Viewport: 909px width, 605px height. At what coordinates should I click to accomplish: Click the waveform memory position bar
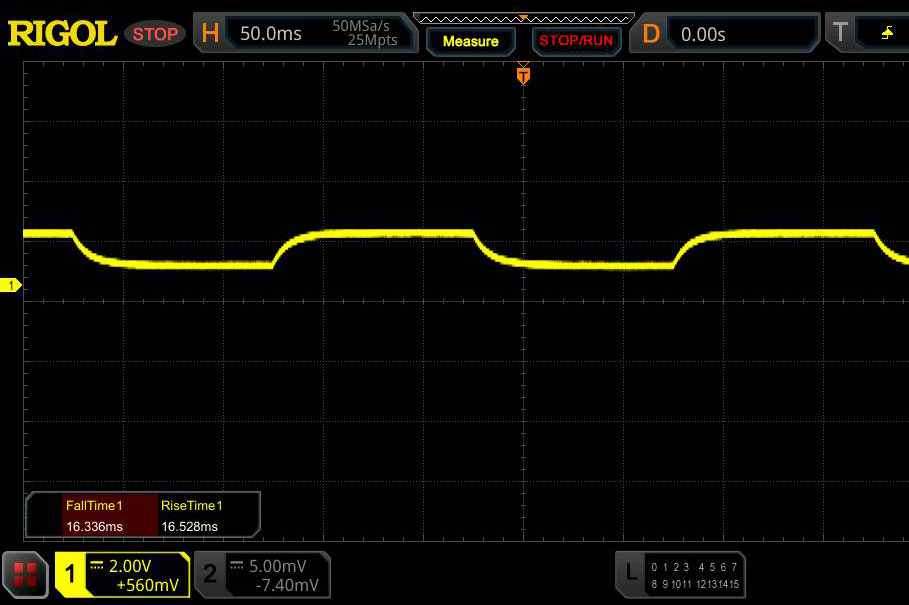pos(523,17)
